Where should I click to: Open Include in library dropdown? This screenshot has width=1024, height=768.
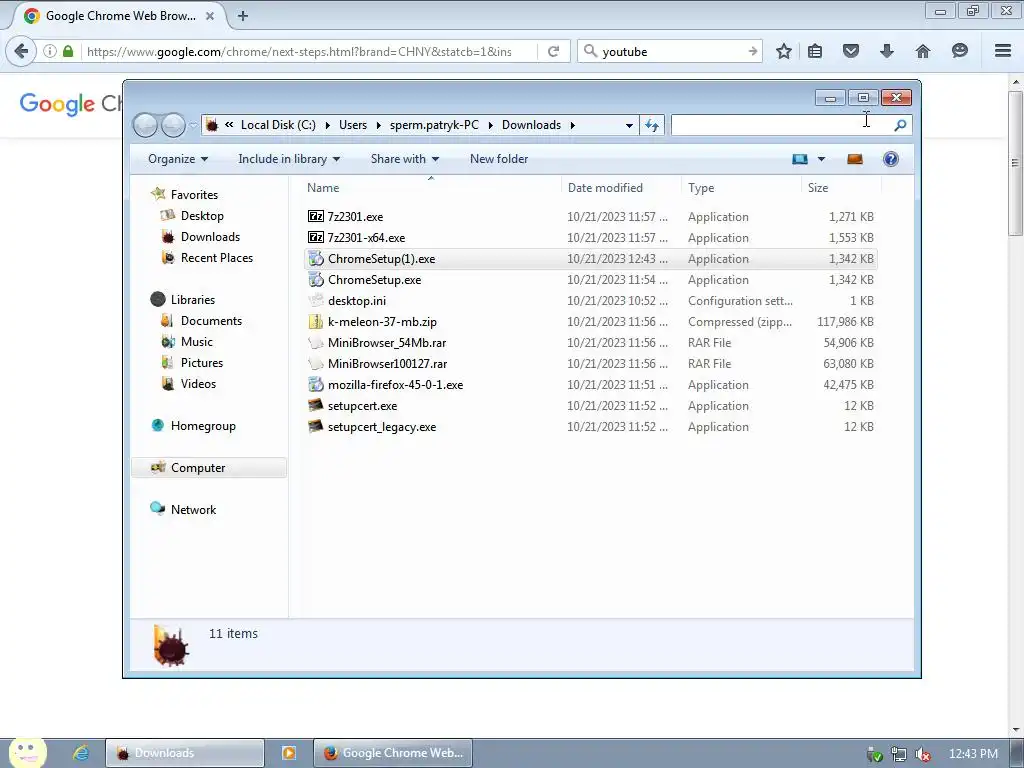point(289,159)
